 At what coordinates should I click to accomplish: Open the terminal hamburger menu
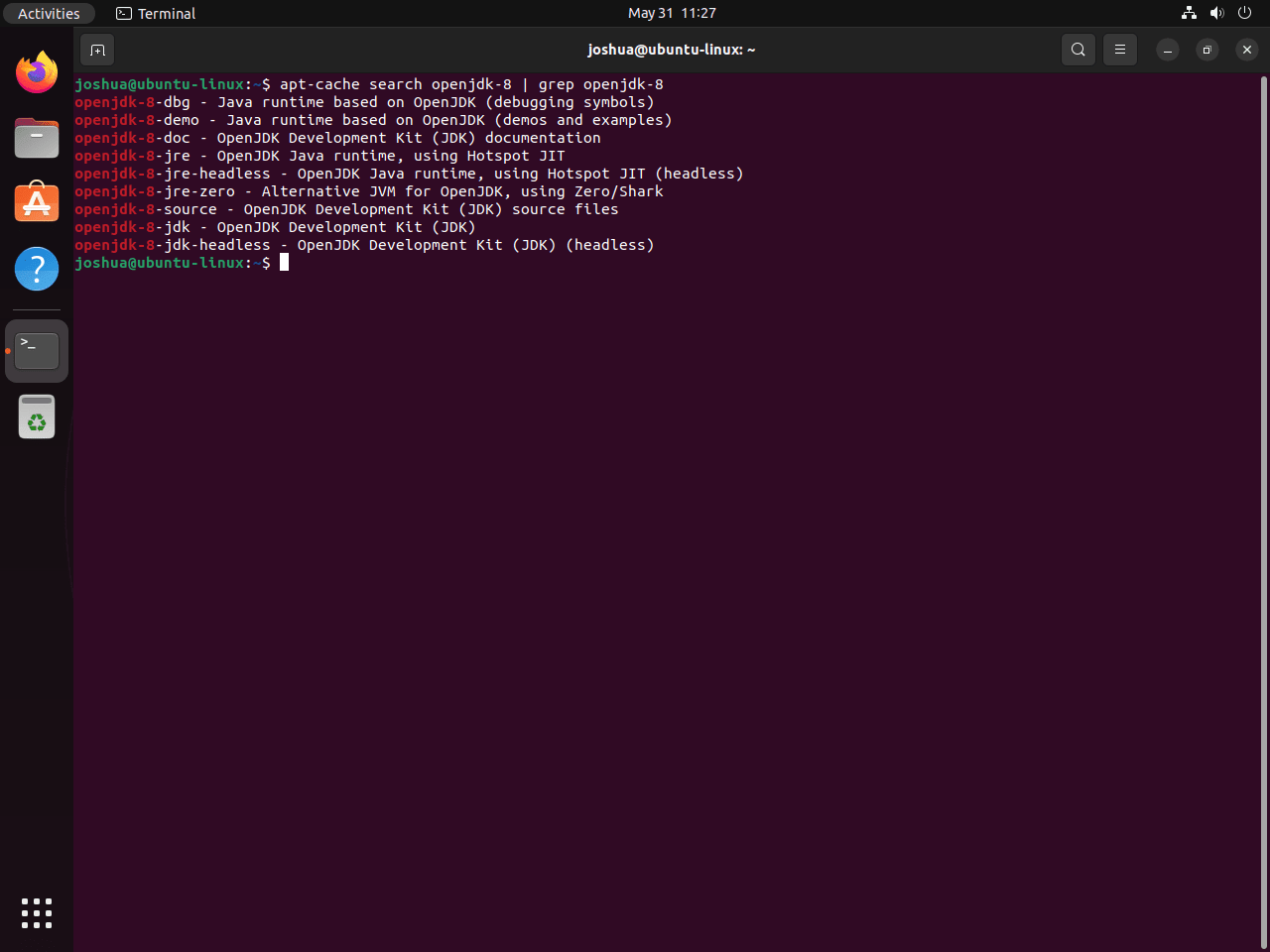point(1119,49)
